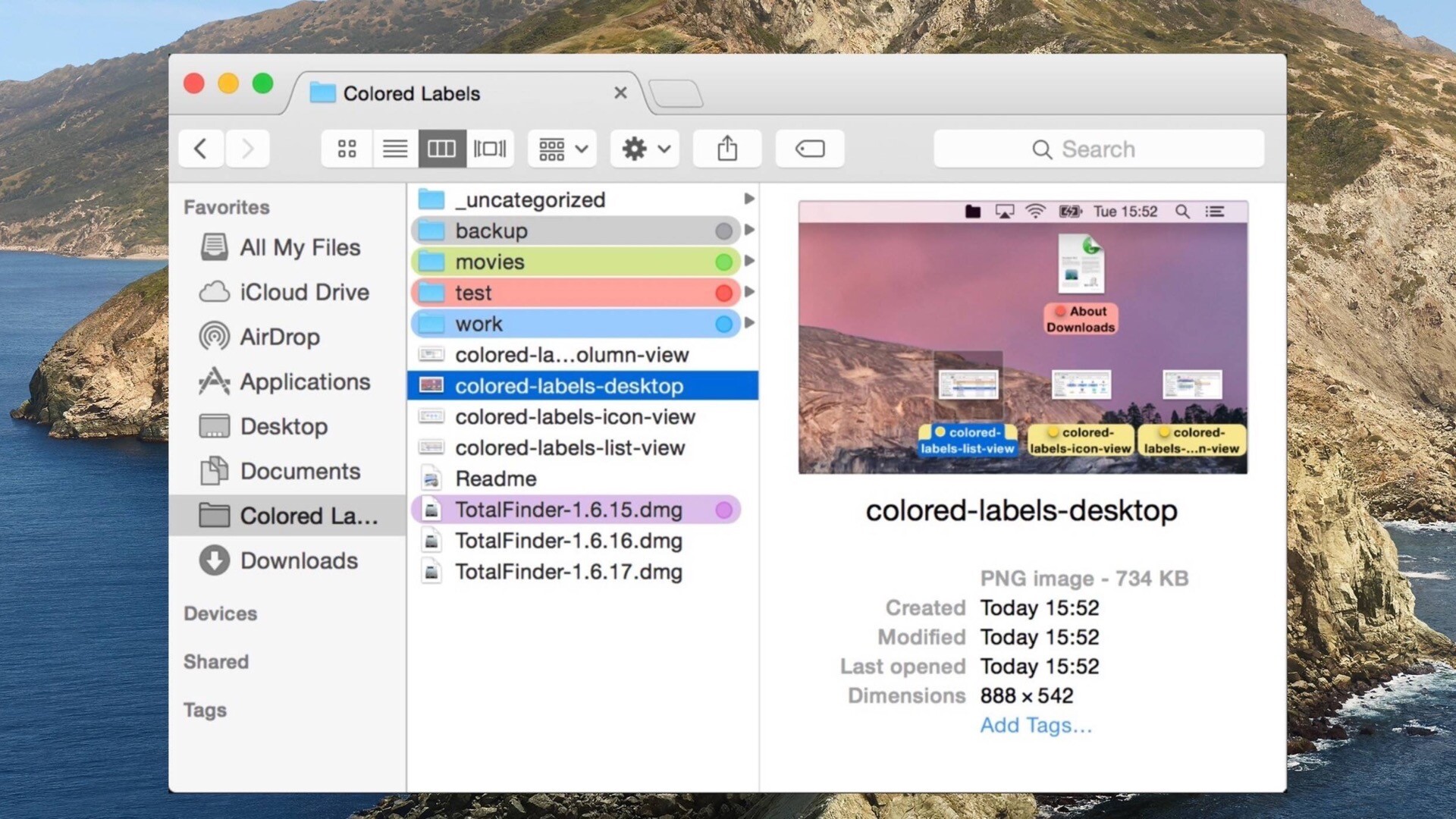1456x819 pixels.
Task: Click the Edit Tags toolbar button
Action: (x=810, y=149)
